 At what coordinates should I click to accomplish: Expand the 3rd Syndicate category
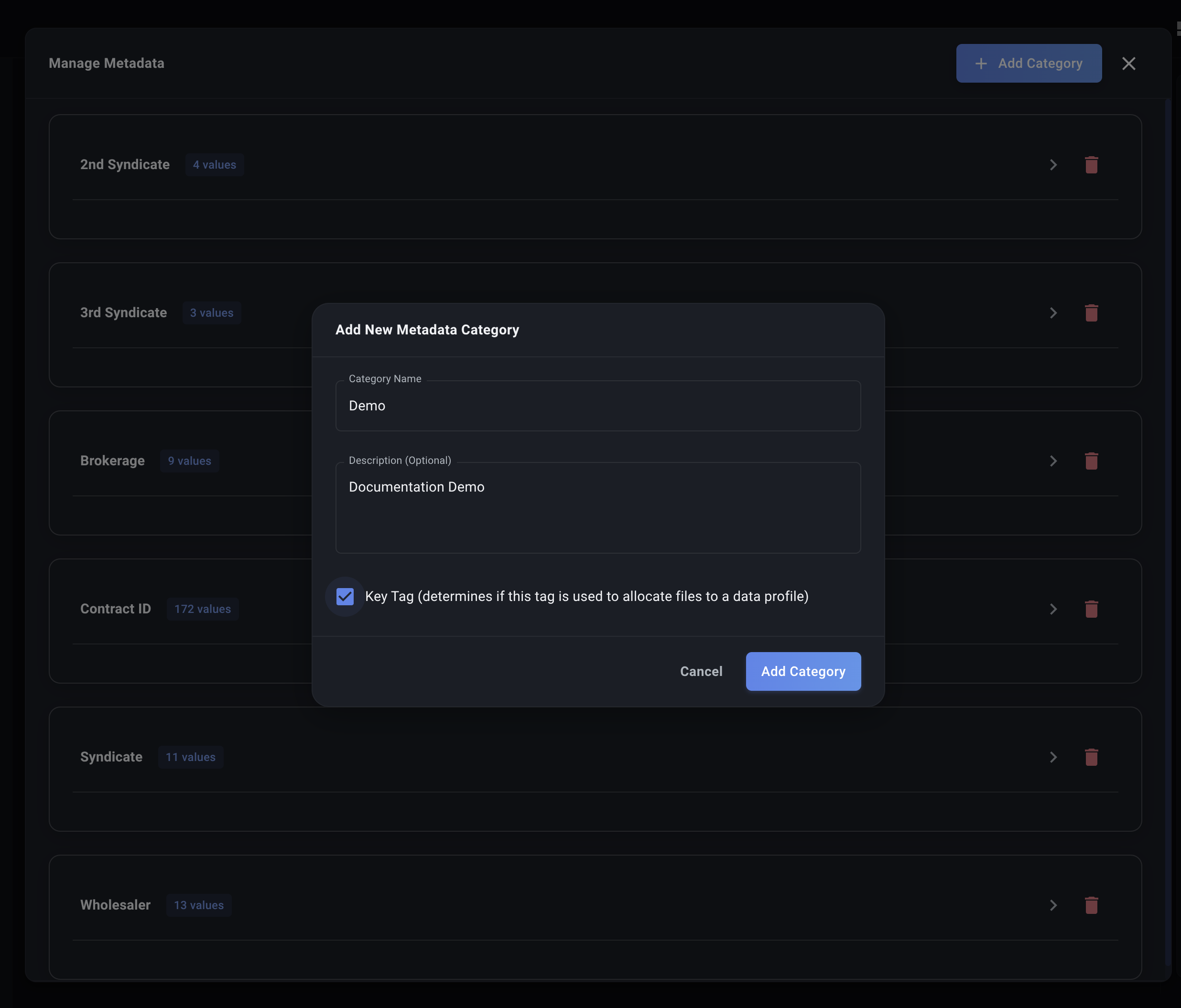(x=1053, y=313)
